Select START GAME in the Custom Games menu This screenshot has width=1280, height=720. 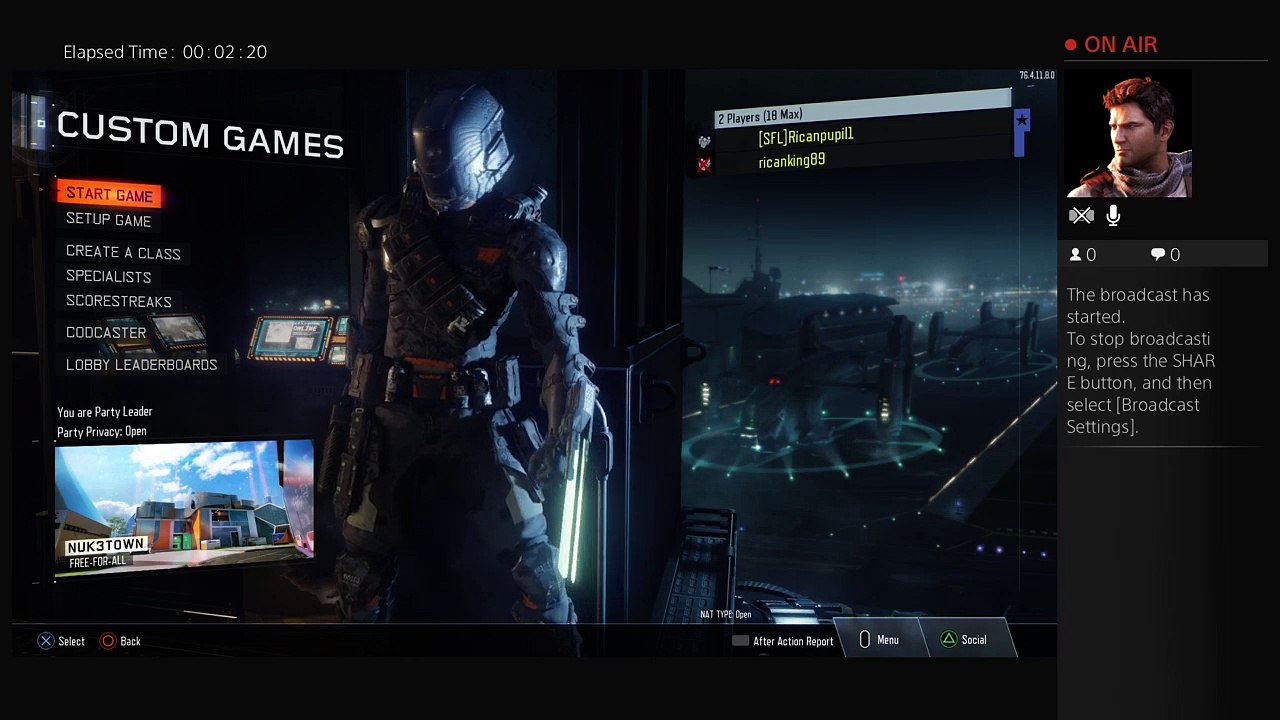(x=109, y=195)
